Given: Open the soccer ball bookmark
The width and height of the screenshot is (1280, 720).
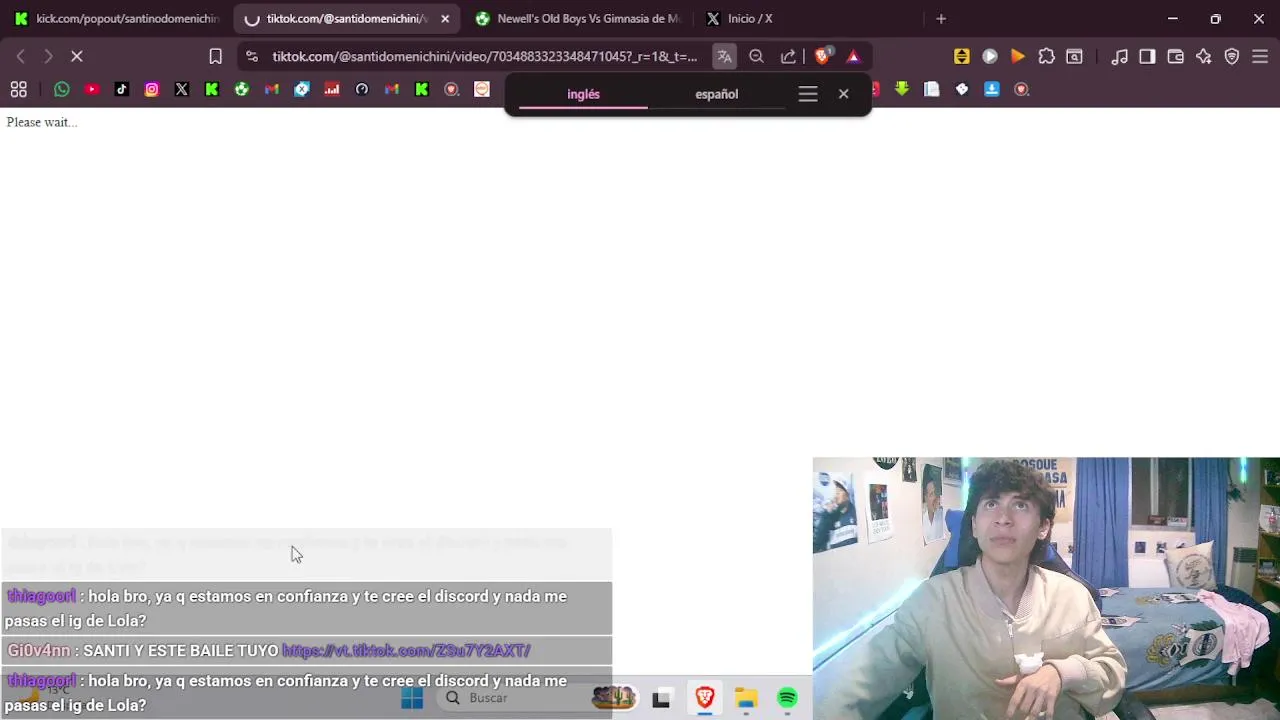Looking at the screenshot, I should 242,89.
